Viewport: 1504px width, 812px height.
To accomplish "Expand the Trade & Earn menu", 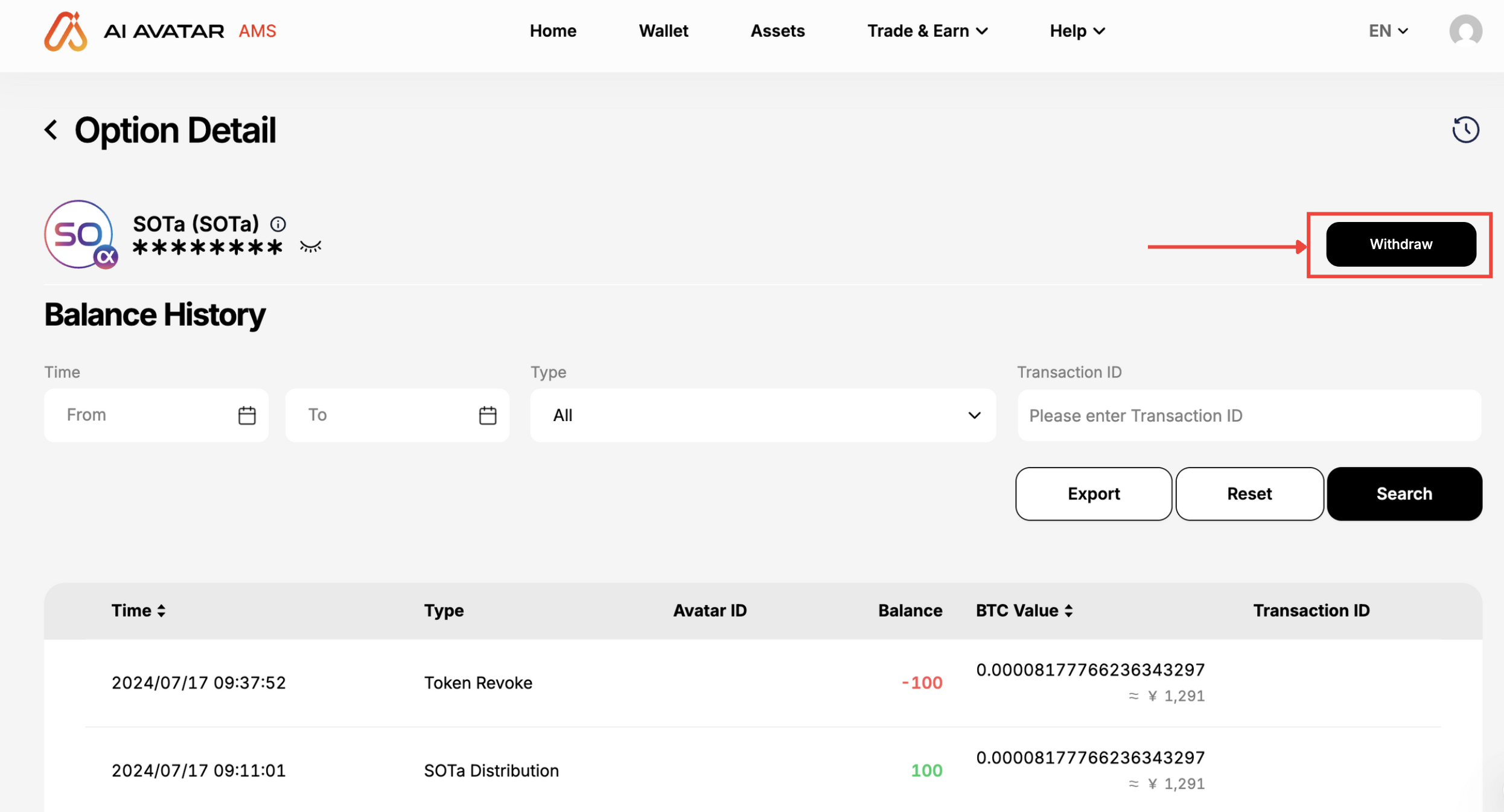I will [x=928, y=31].
